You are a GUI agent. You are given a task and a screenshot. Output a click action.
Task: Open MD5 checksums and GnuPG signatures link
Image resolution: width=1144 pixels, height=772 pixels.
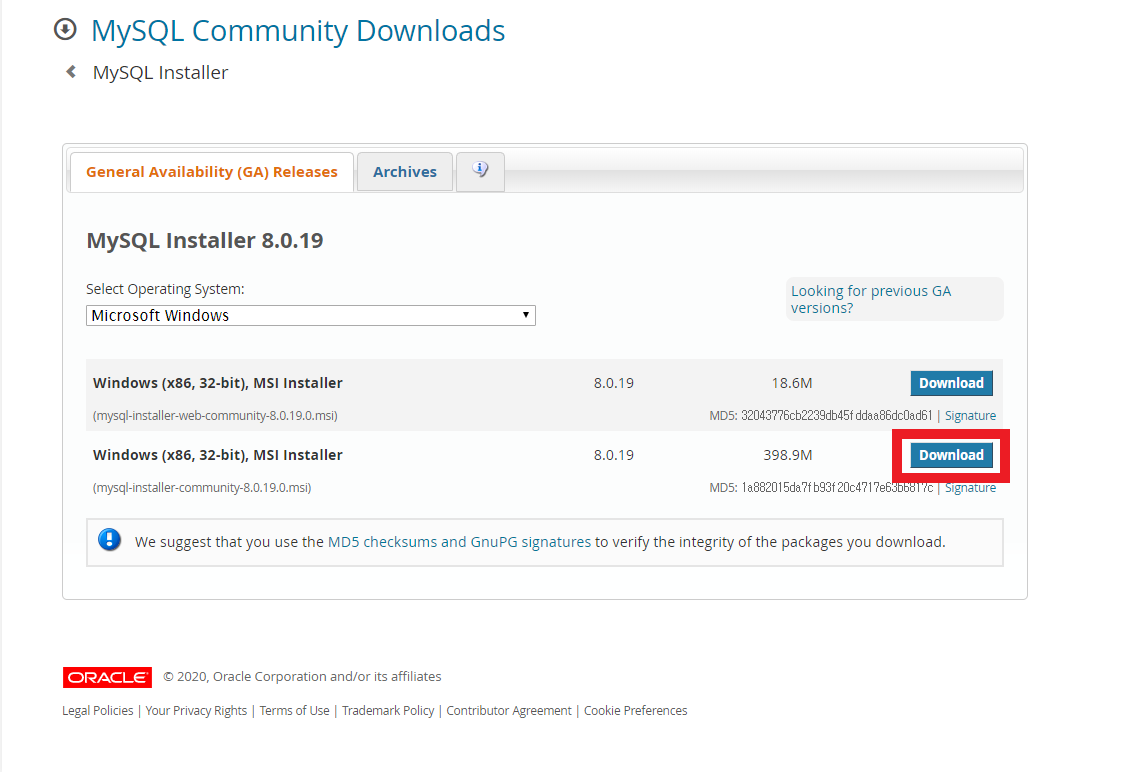pos(459,542)
